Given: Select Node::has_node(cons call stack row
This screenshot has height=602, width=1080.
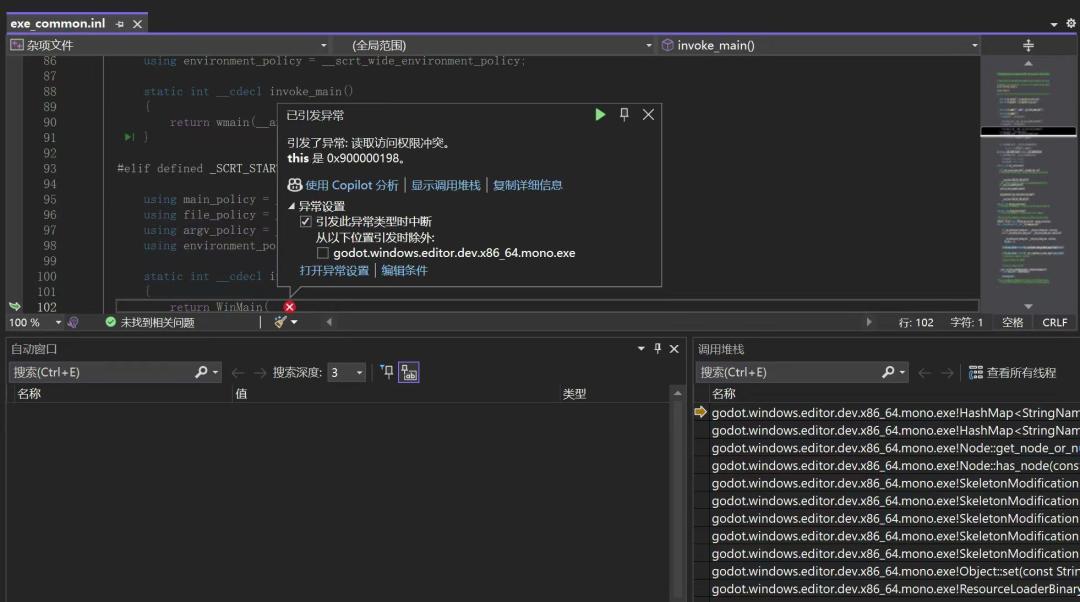Looking at the screenshot, I should click(895, 466).
